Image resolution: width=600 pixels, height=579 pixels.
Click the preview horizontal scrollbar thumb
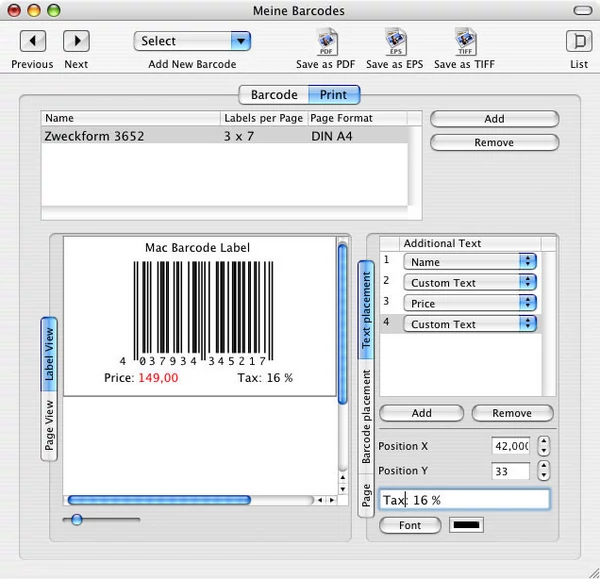pyautogui.click(x=159, y=500)
